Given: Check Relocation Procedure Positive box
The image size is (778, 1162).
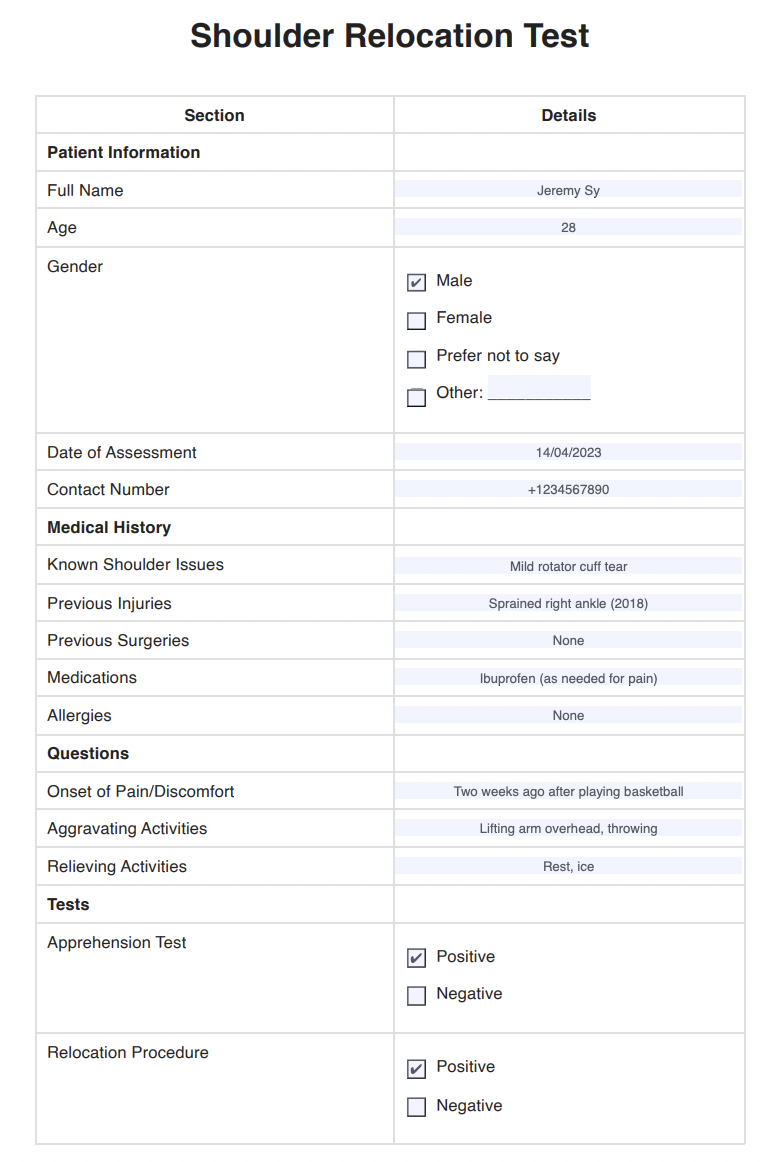Looking at the screenshot, I should (x=417, y=1069).
